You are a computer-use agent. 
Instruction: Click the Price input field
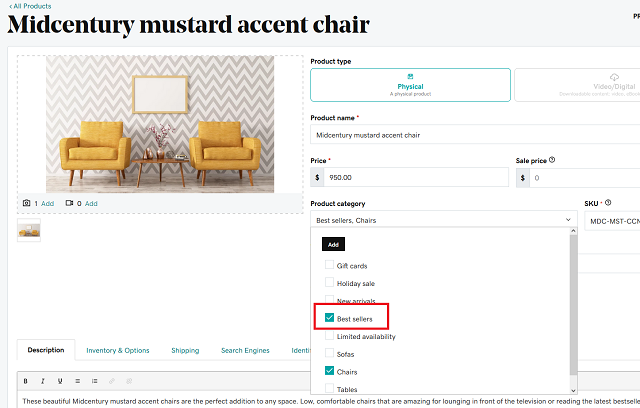(416, 178)
